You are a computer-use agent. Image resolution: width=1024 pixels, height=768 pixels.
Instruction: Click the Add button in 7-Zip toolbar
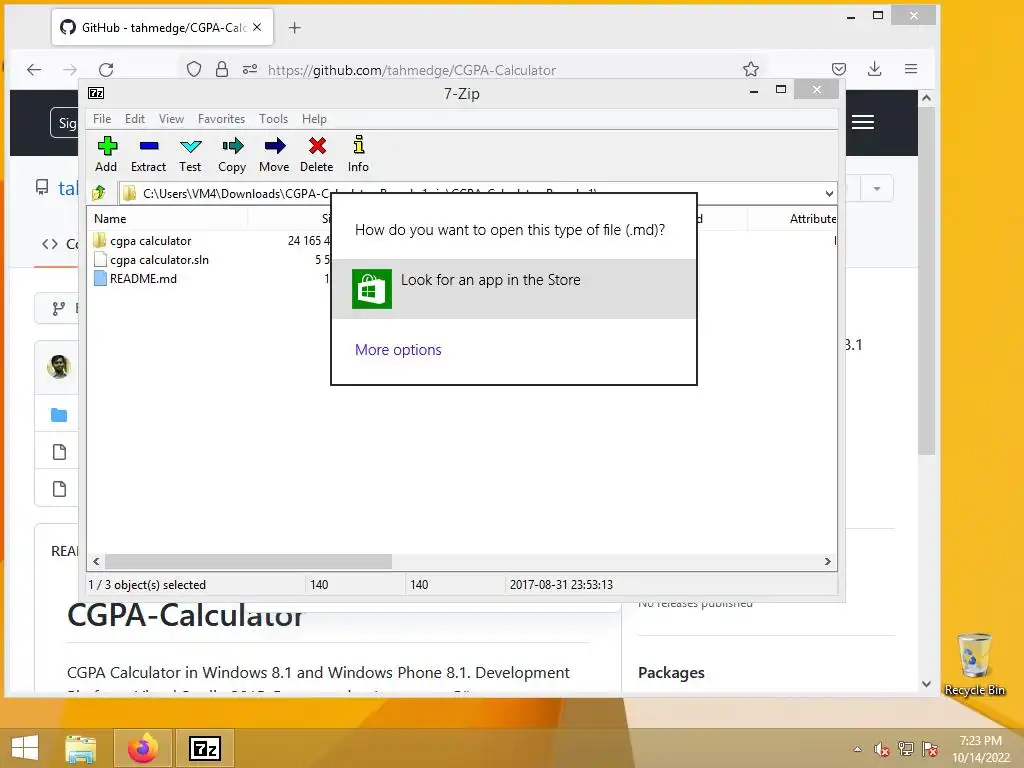click(106, 154)
